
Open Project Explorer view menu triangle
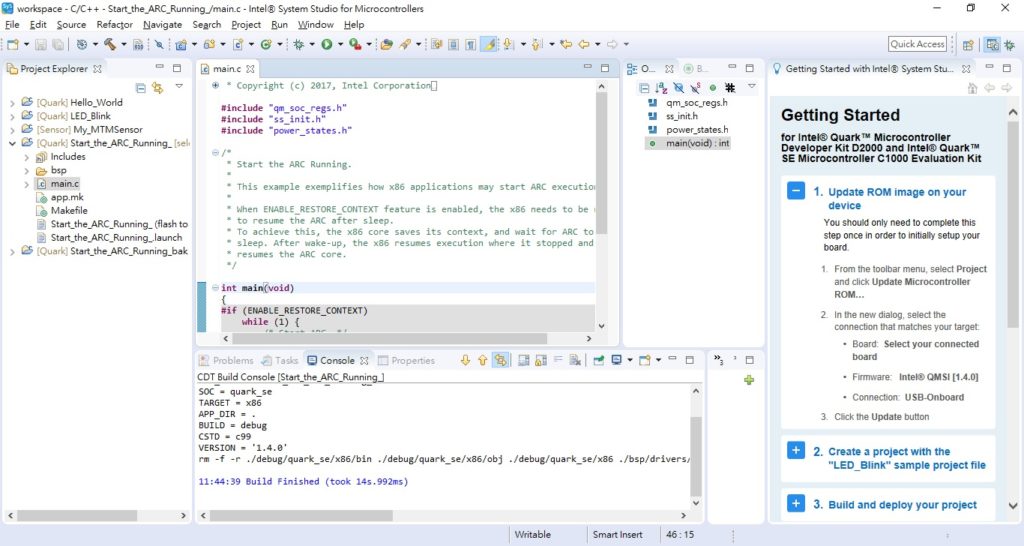point(179,86)
